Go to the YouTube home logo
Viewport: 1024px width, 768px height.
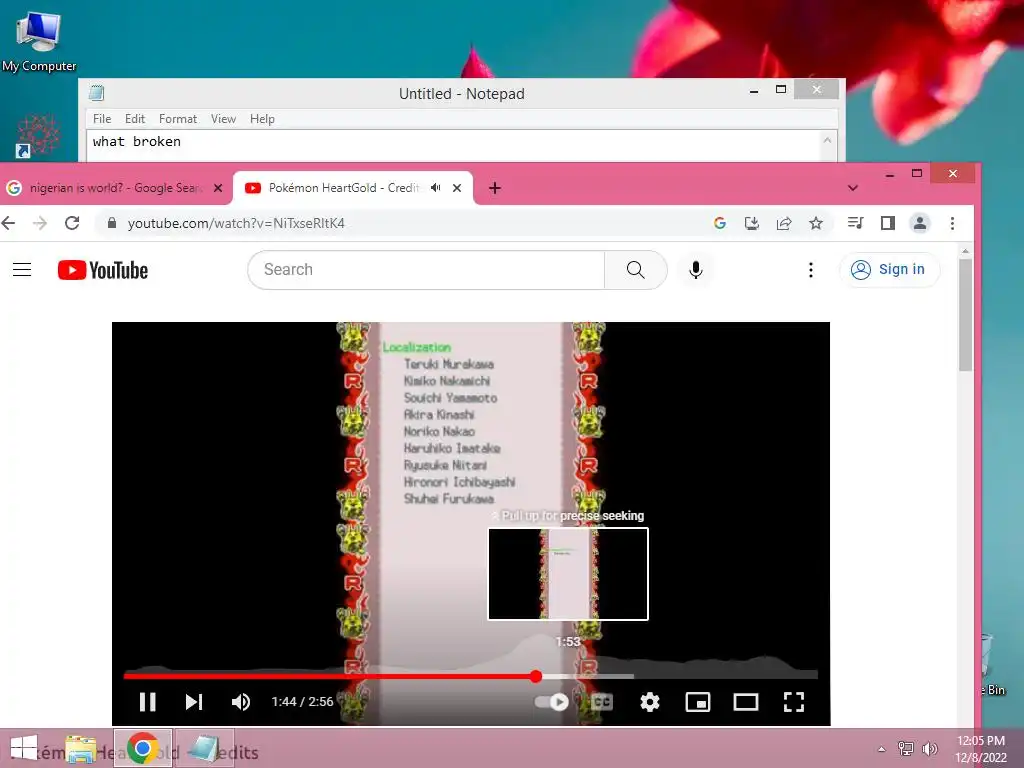(103, 270)
